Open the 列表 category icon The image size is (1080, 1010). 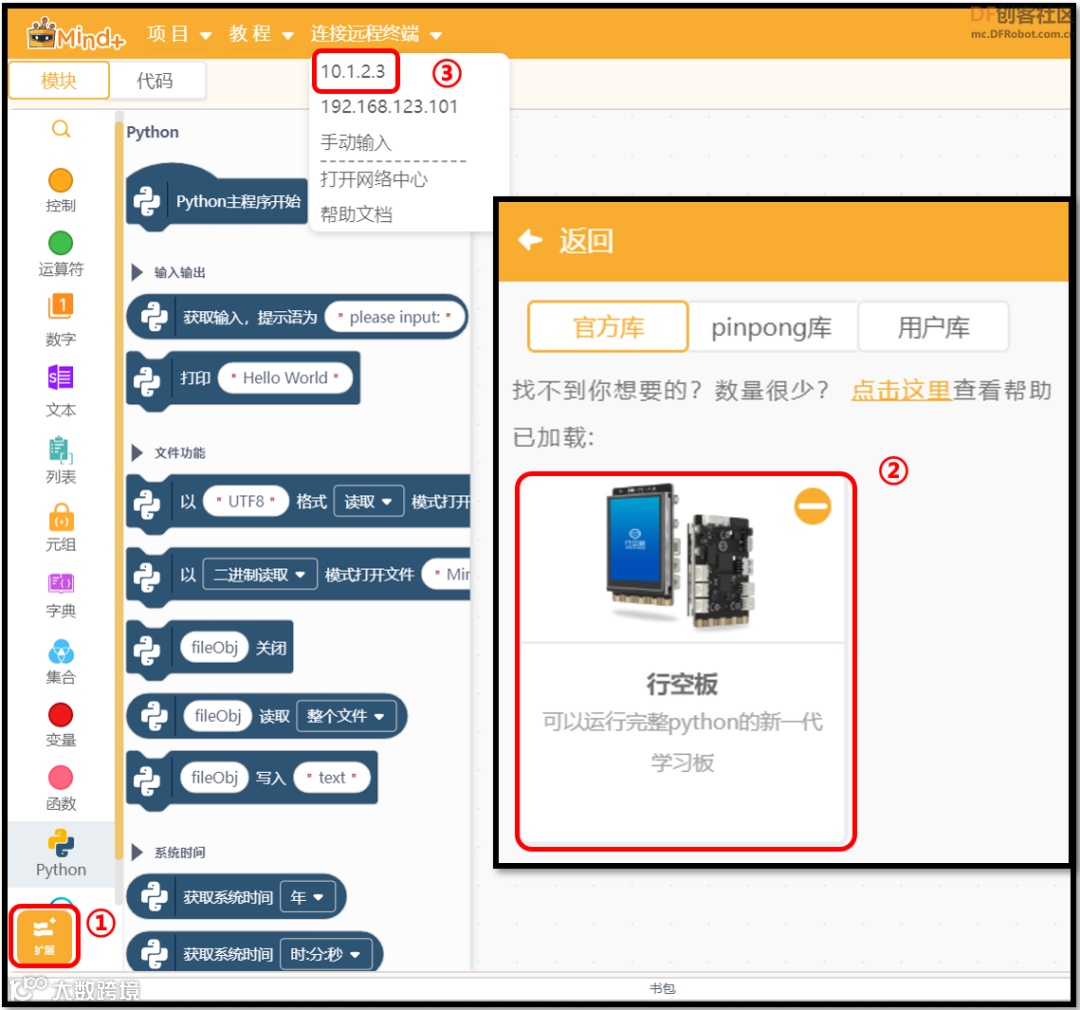[x=61, y=449]
